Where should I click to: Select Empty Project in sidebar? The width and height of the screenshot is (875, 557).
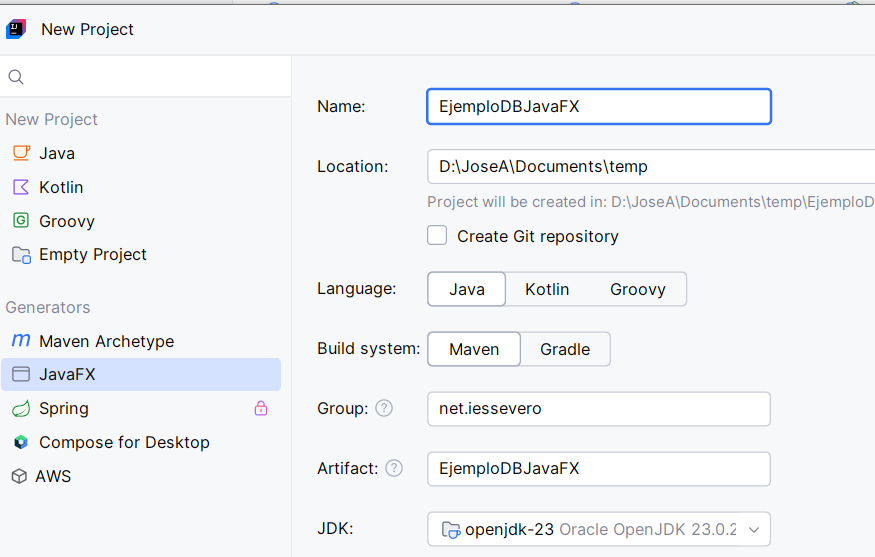[x=141, y=255]
